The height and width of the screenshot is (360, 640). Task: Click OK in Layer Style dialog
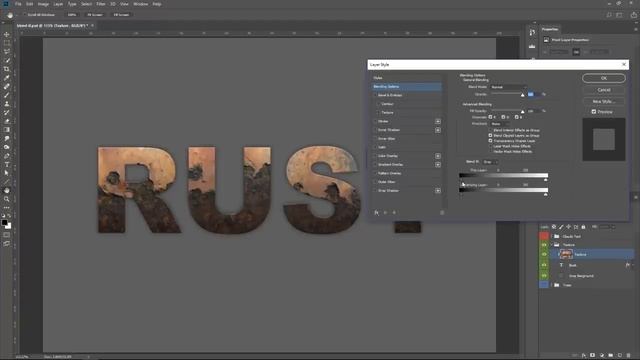pos(604,78)
